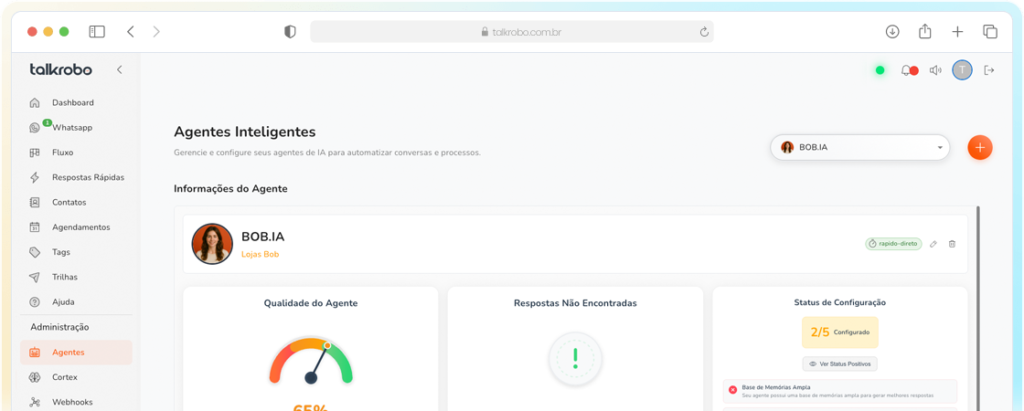Reload the talkrobo.com.br page

(705, 32)
